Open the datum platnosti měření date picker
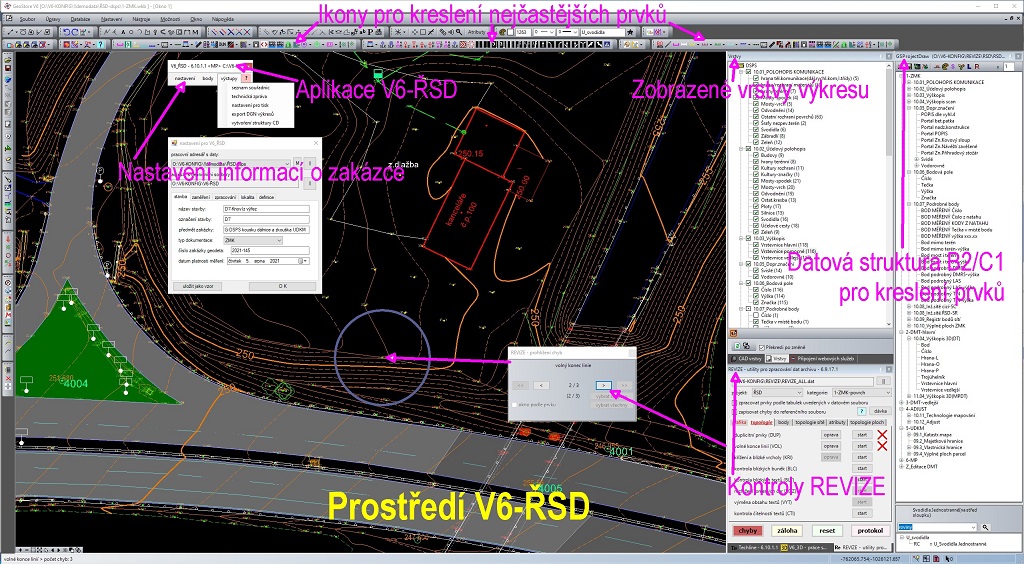This screenshot has width=1024, height=564. click(302, 261)
